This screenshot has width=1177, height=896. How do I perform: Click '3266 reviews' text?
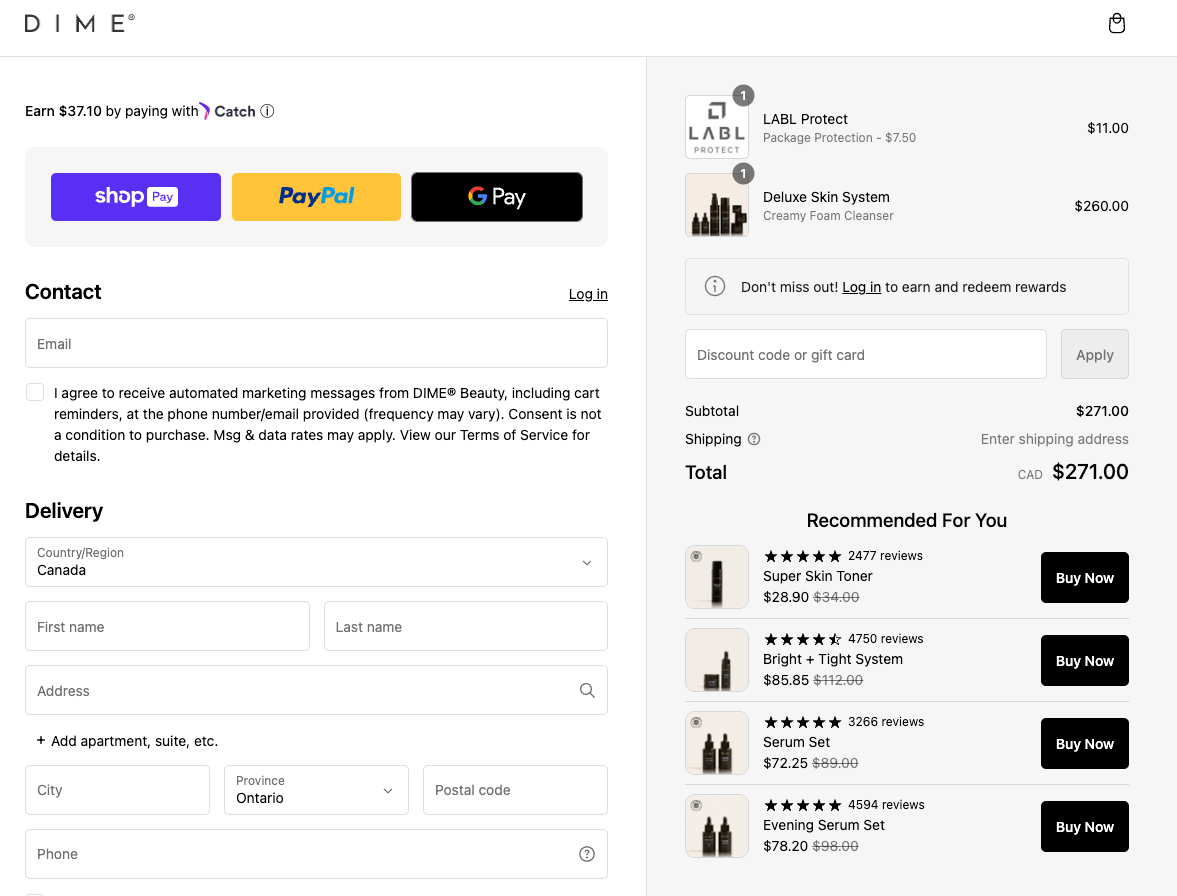(x=886, y=722)
